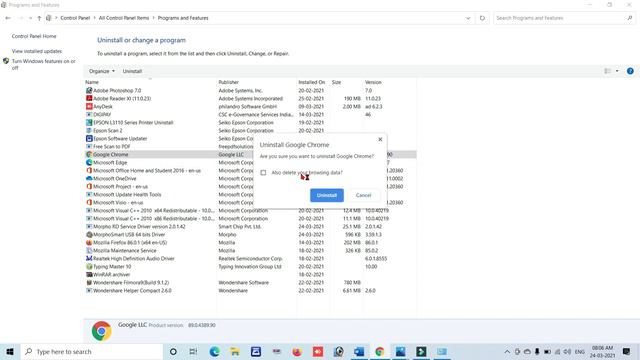The width and height of the screenshot is (640, 360).
Task: Change the view with the view icon
Action: 607,71
